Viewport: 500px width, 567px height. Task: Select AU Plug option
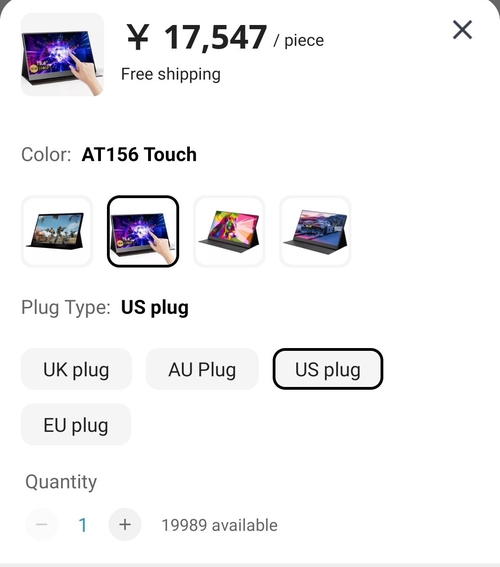click(202, 369)
